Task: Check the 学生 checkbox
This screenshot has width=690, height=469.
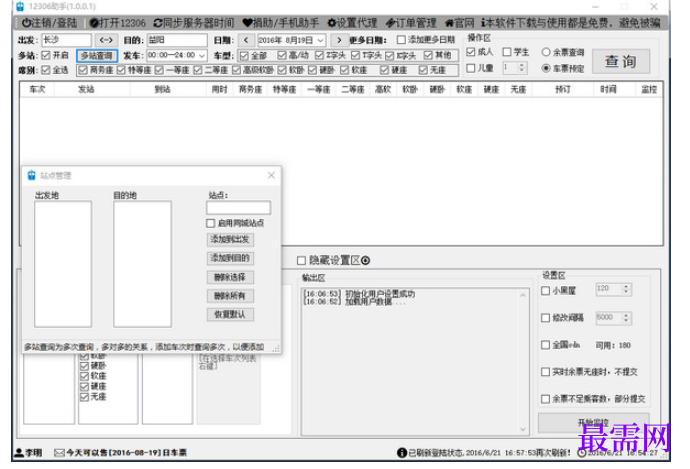Action: (507, 52)
